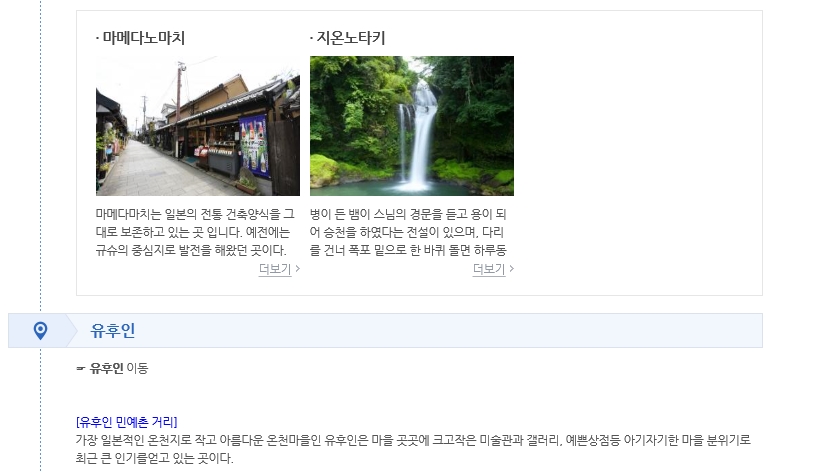The image size is (815, 472).
Task: Click the chevron arrow after 지온노타키 더보기
Action: 511,268
